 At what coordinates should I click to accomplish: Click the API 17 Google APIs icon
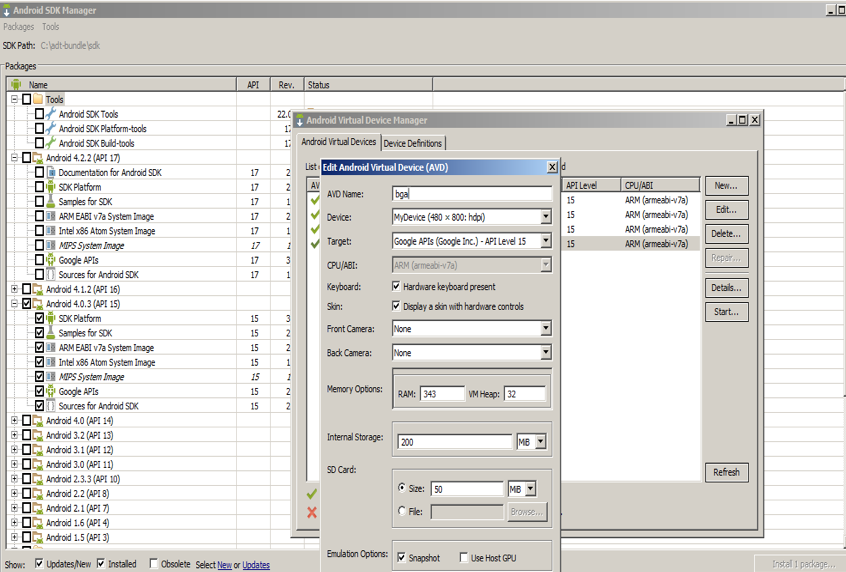[51, 260]
